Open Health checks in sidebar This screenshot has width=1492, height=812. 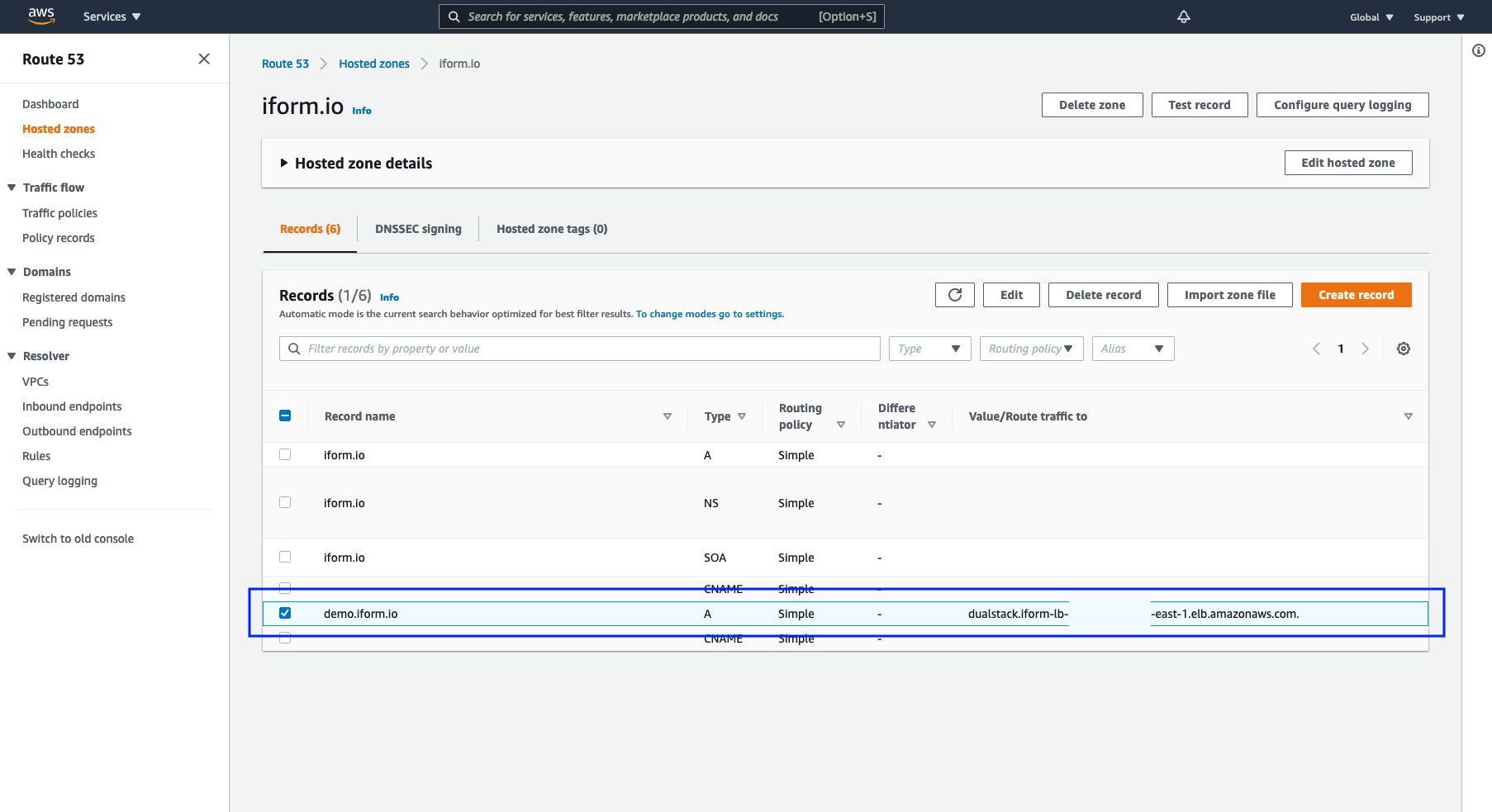(x=59, y=154)
